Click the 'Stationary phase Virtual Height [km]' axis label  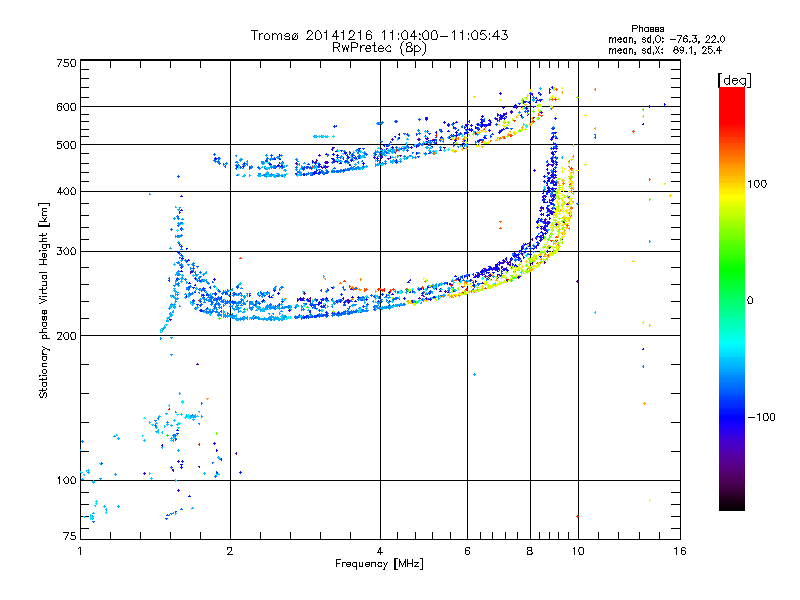coord(44,300)
